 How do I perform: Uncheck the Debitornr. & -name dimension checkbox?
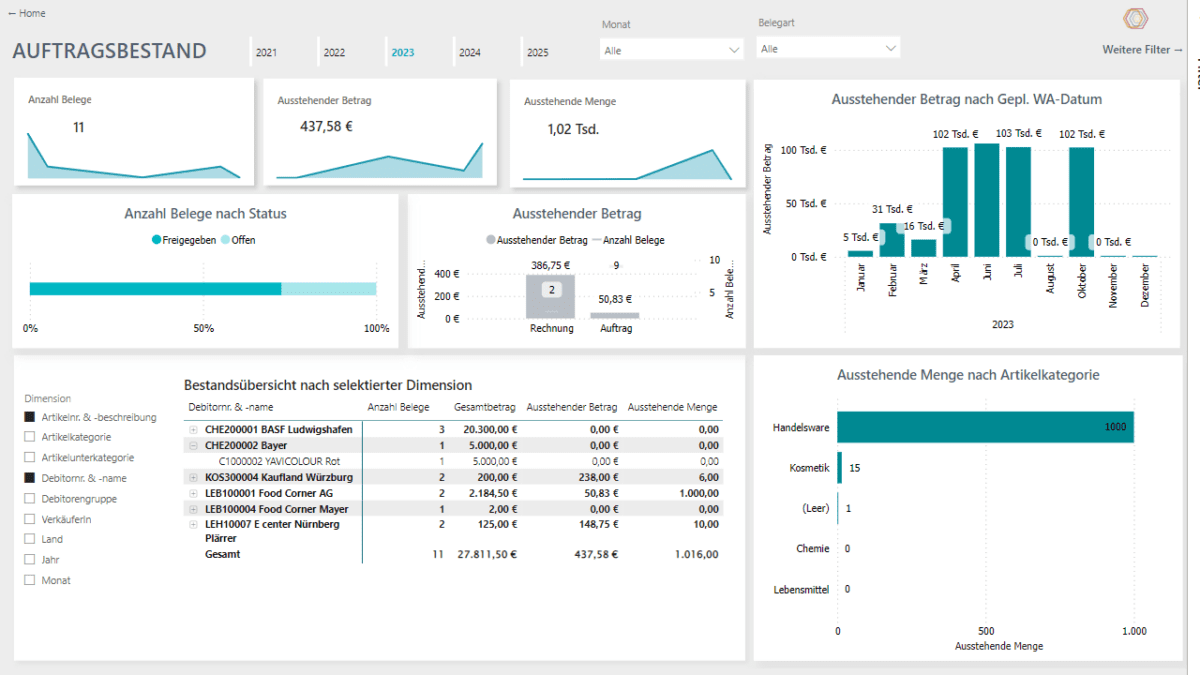coord(30,478)
